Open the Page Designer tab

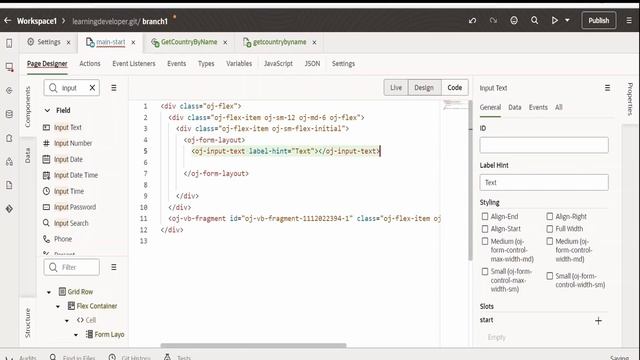(47, 64)
